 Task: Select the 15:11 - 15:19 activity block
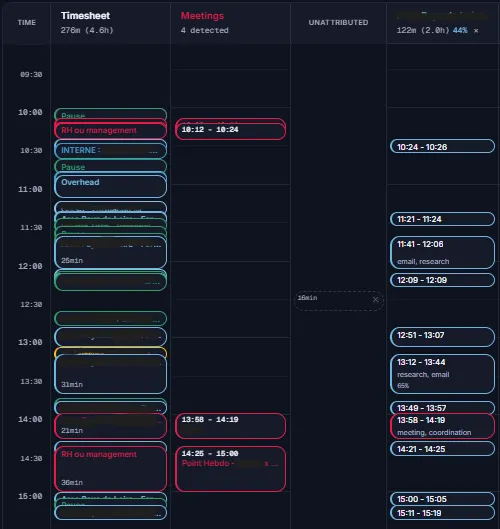(x=442, y=513)
